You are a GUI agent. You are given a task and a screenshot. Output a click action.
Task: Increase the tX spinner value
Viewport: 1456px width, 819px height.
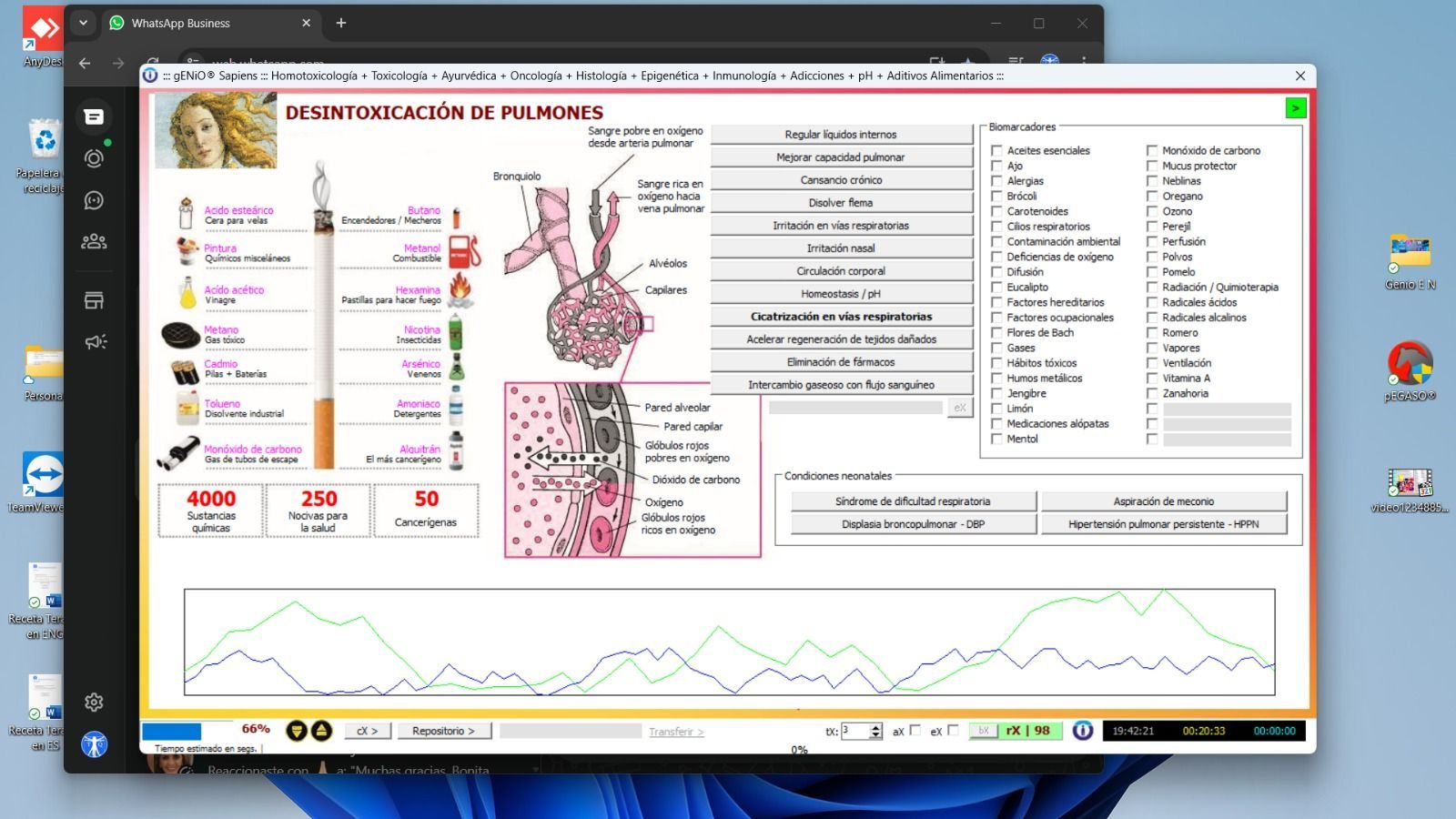click(x=875, y=727)
